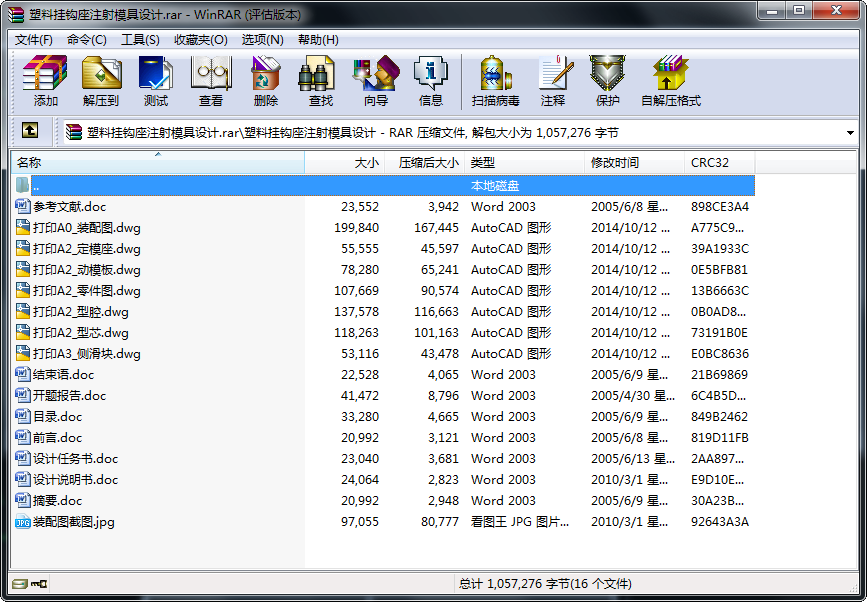Click the up-one-level folder icon
This screenshot has height=602, width=867.
coord(30,131)
